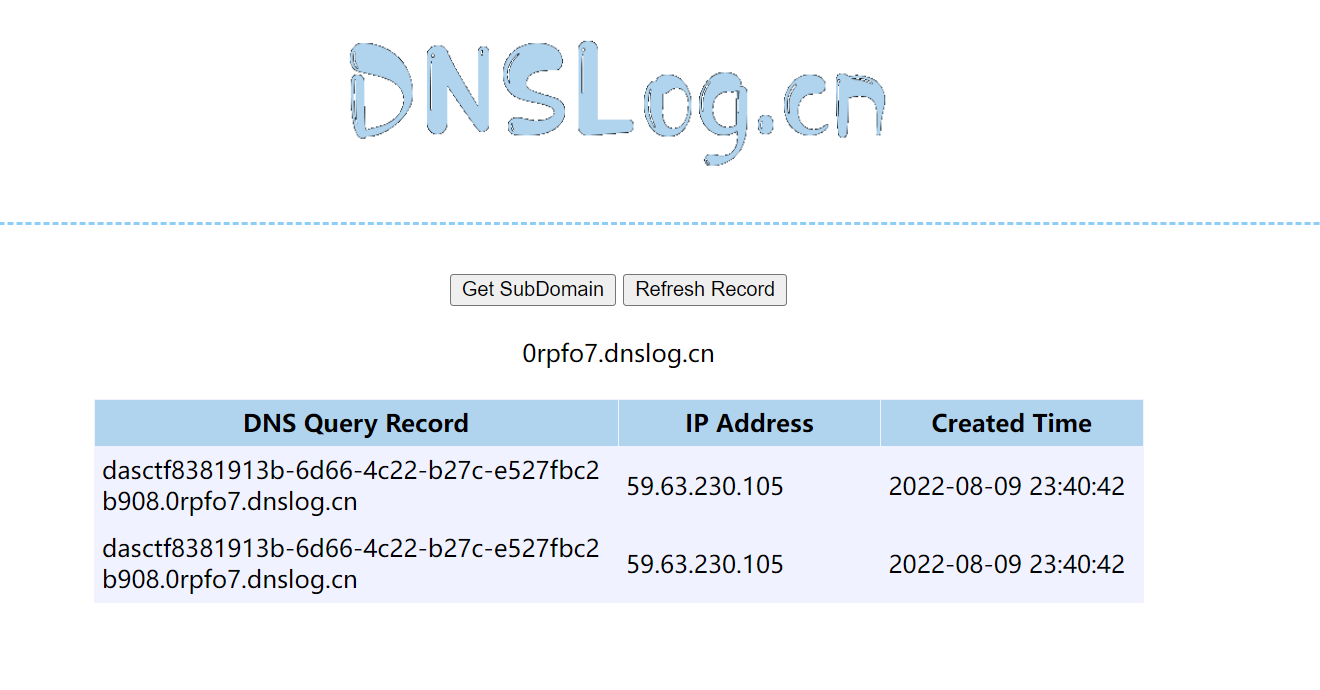Select the 0rpfo7.dnslog.cn subdomain text

[x=618, y=353]
